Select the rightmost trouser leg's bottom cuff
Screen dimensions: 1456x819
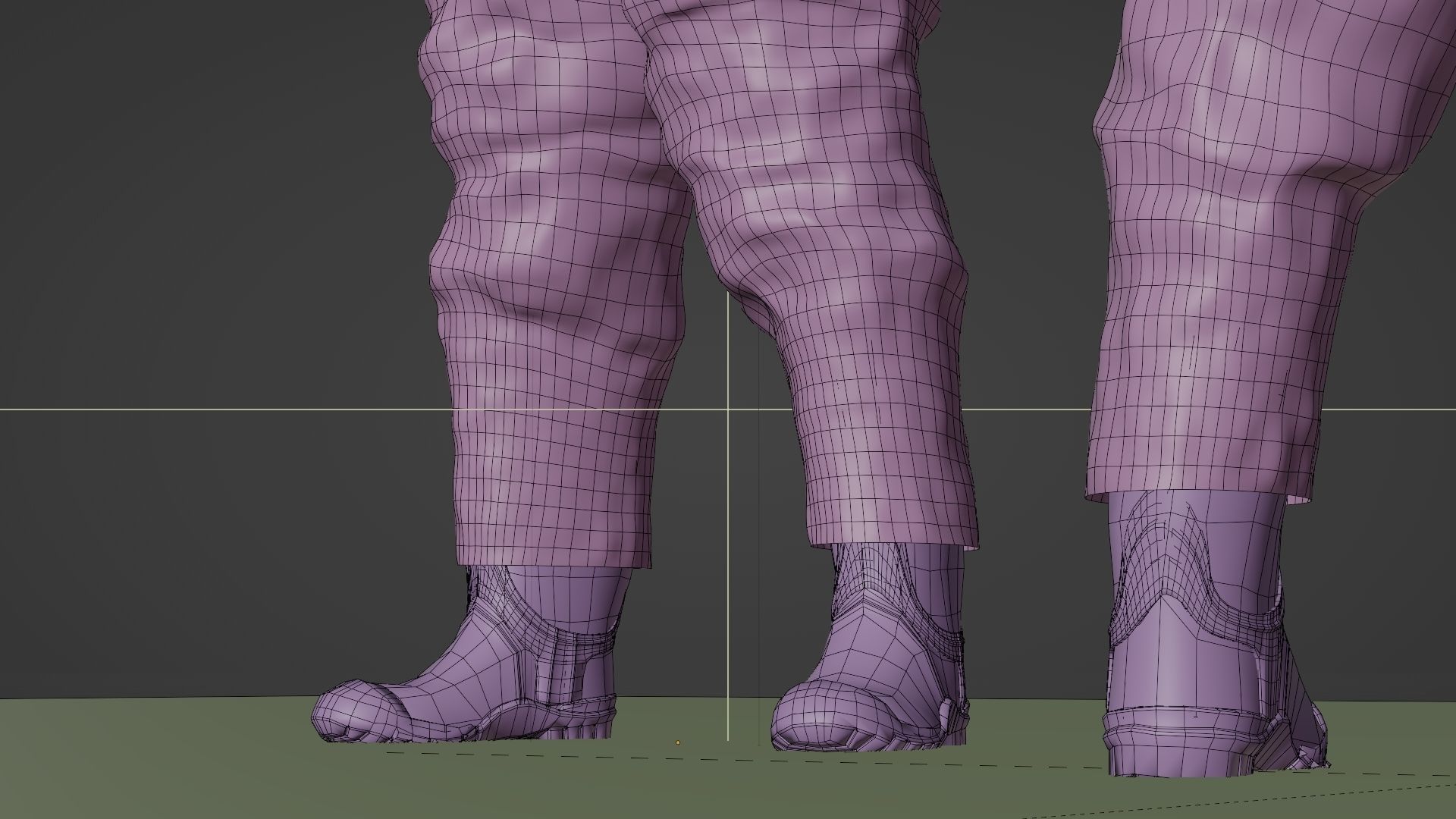(x=1191, y=479)
